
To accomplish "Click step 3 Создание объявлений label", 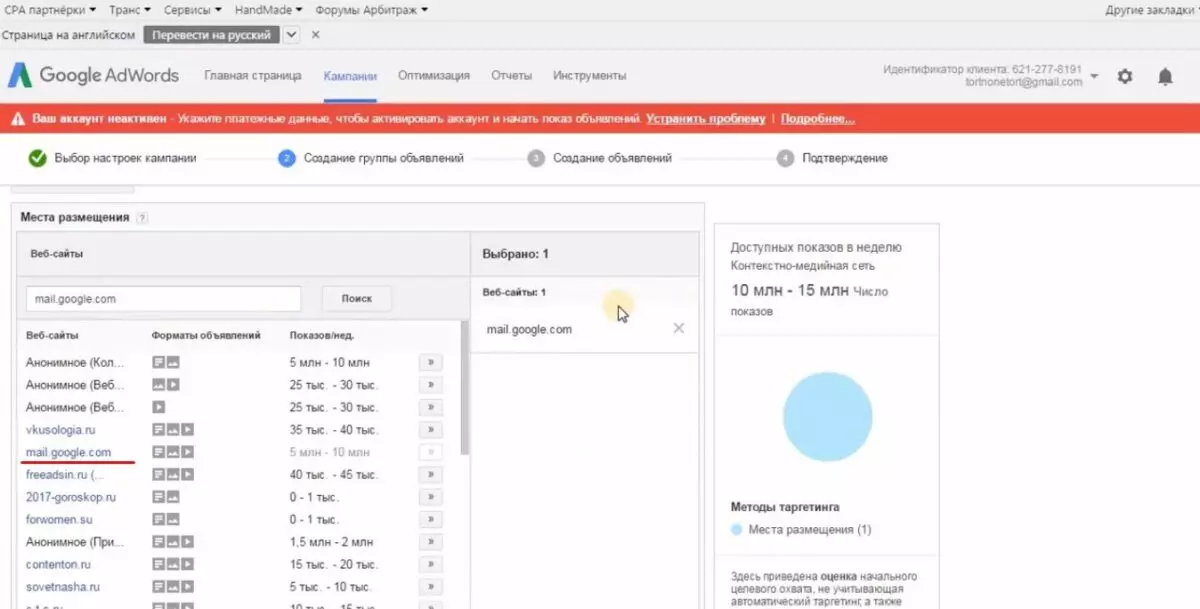I will pos(612,158).
